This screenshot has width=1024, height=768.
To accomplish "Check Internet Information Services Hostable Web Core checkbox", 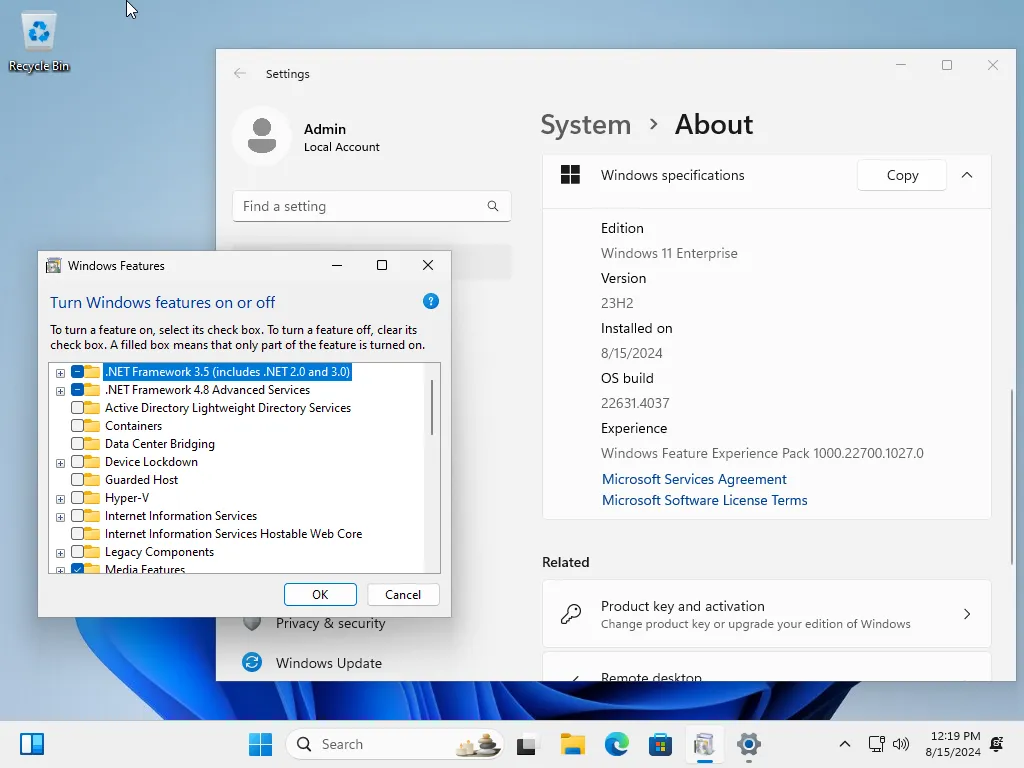I will pyautogui.click(x=77, y=534).
